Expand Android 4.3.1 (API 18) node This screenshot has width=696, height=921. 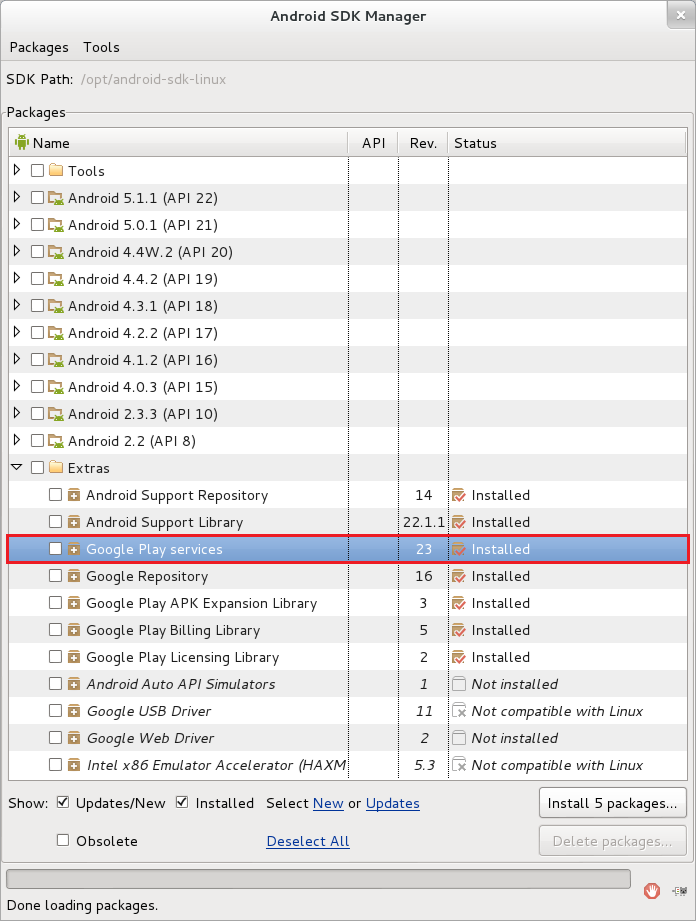pyautogui.click(x=17, y=305)
